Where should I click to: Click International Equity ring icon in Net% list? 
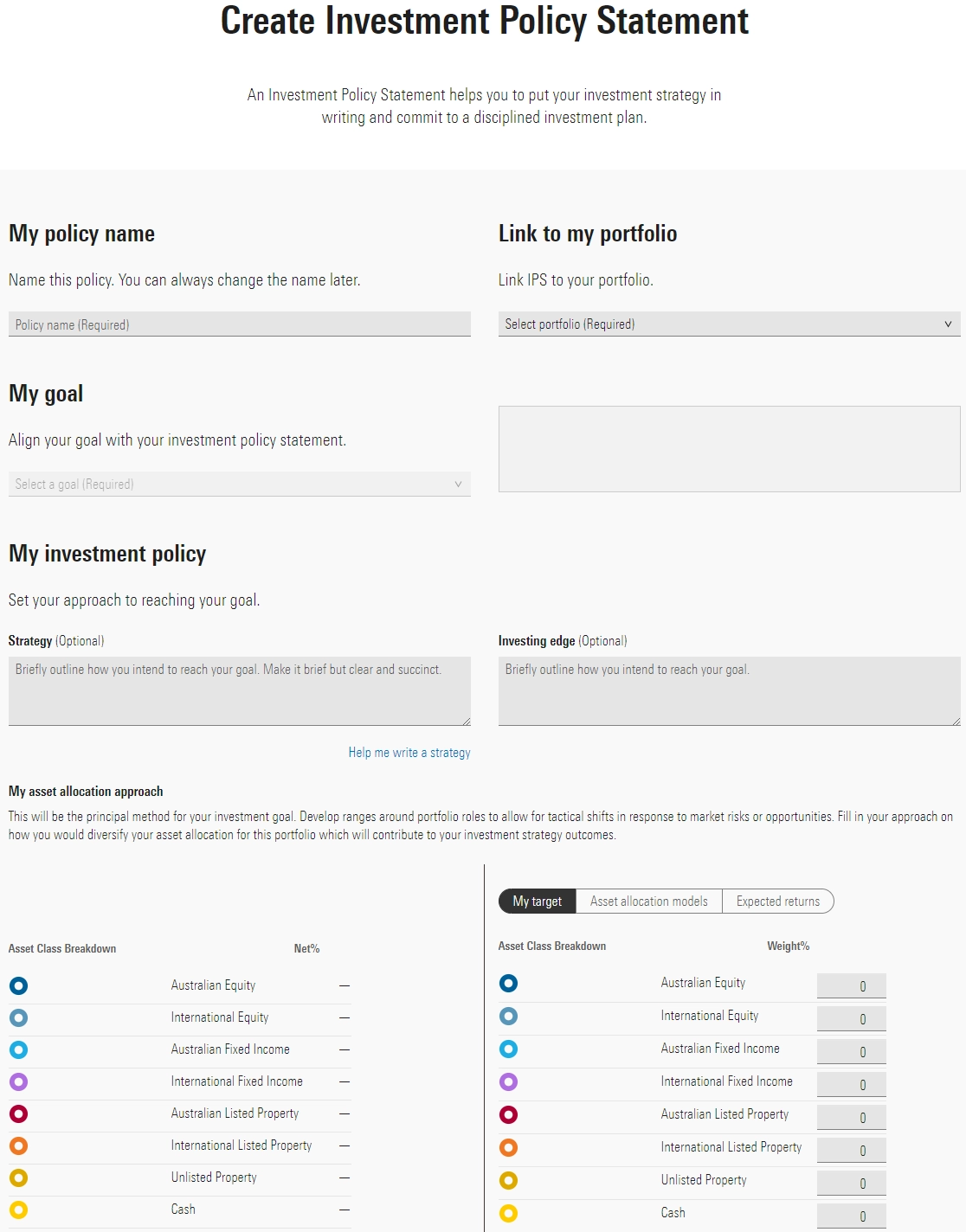(18, 1017)
